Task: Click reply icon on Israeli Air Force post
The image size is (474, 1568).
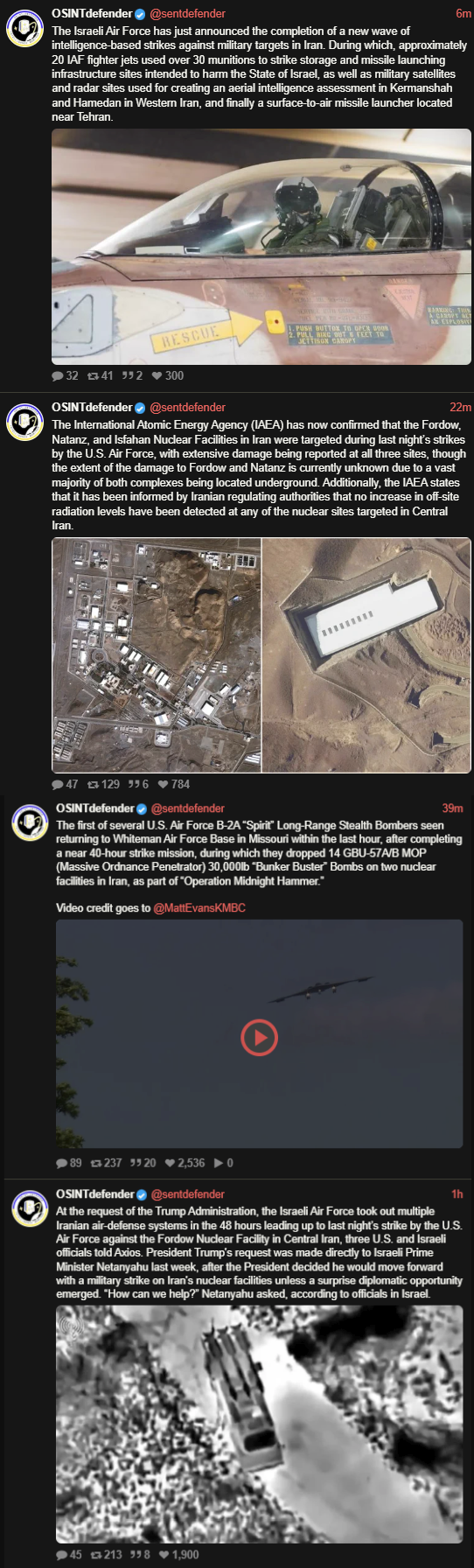Action: click(x=58, y=375)
